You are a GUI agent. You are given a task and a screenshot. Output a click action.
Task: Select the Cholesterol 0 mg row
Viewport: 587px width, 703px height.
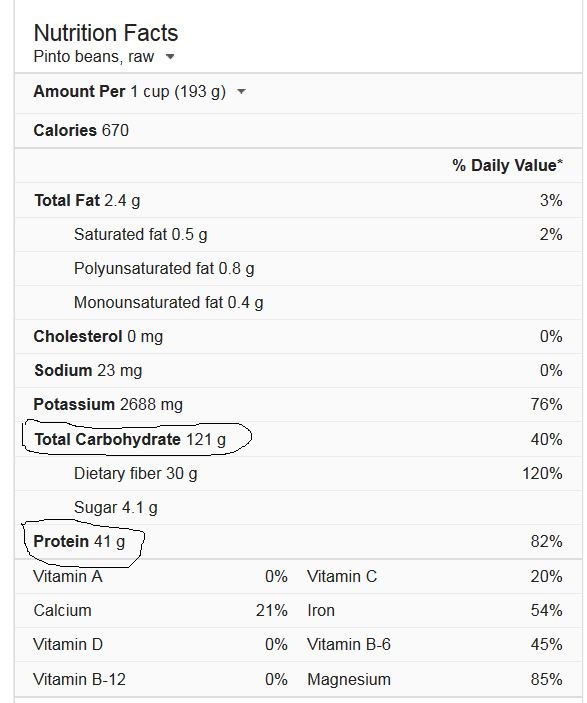pyautogui.click(x=298, y=337)
